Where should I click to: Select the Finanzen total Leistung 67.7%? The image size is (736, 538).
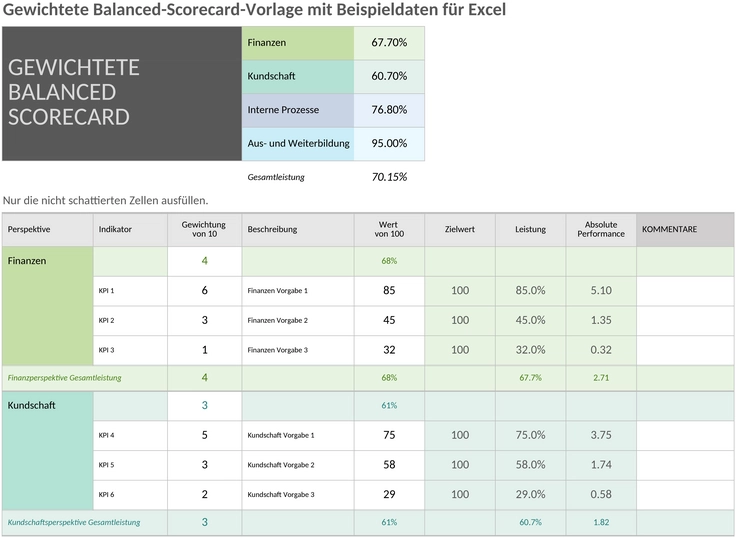[530, 378]
